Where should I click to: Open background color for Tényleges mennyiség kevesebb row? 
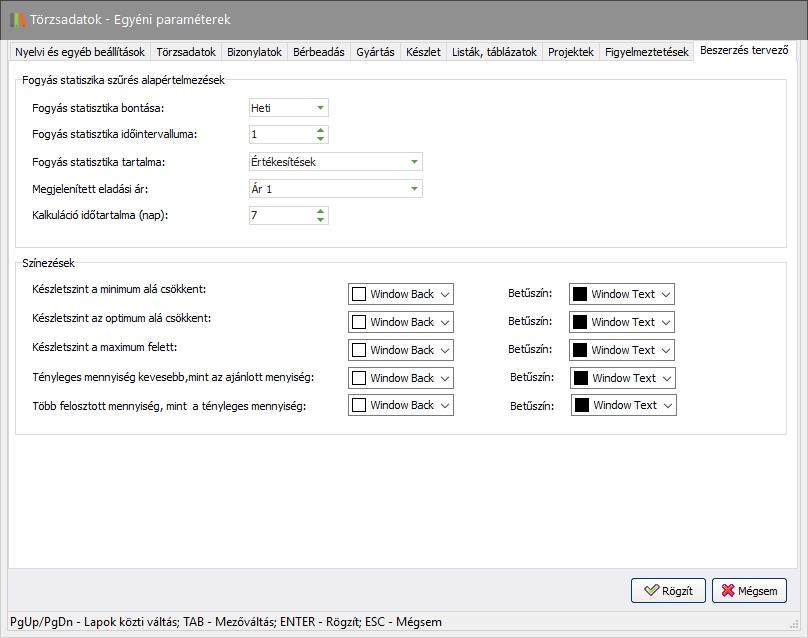(x=401, y=378)
